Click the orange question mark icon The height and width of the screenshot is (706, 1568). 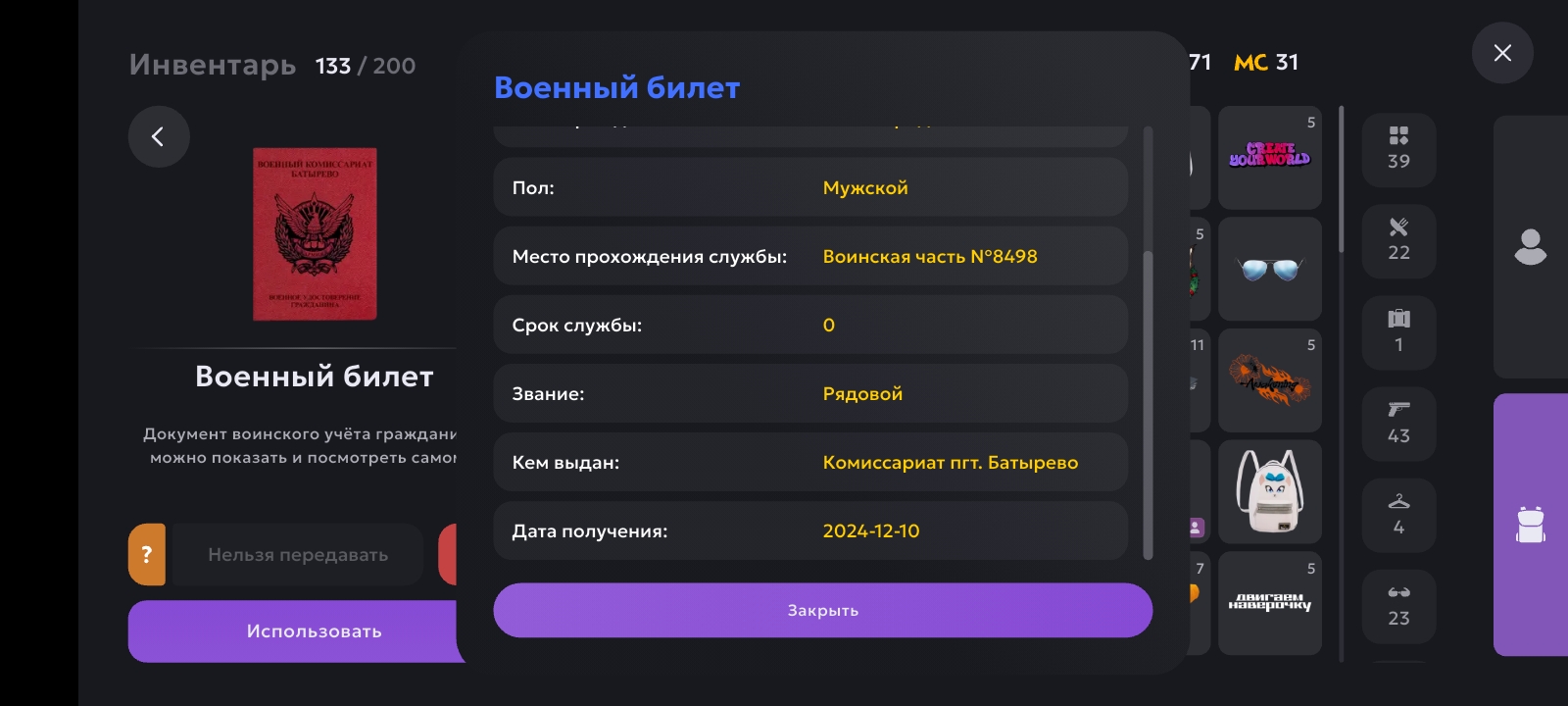click(147, 555)
